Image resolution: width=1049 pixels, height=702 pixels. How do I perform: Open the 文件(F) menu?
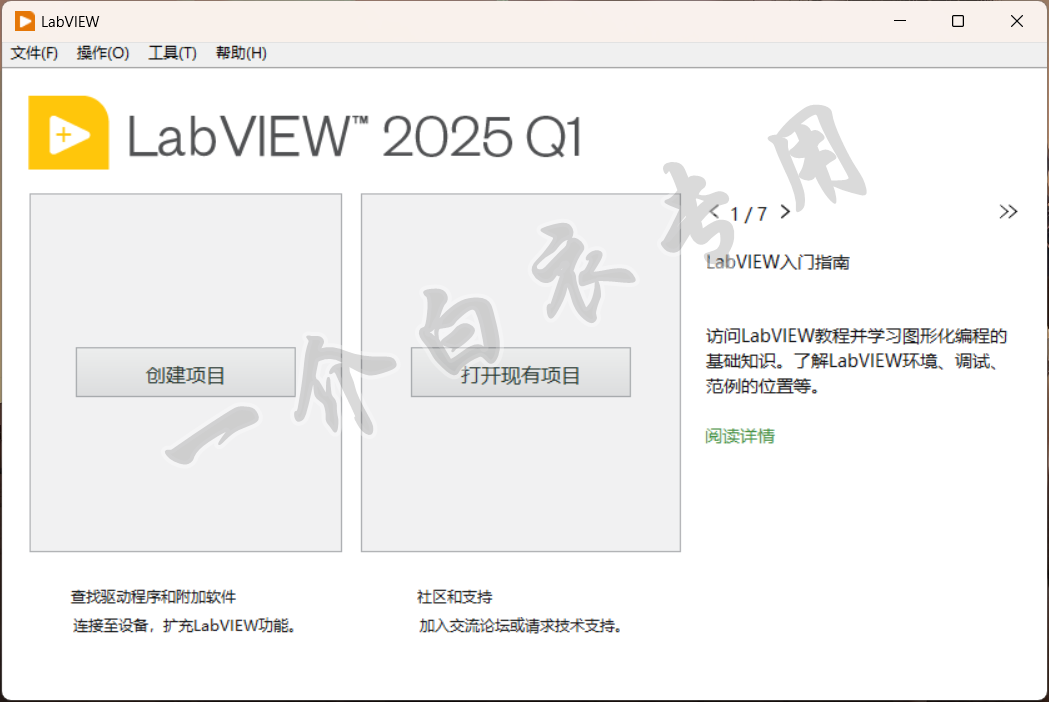(x=34, y=53)
